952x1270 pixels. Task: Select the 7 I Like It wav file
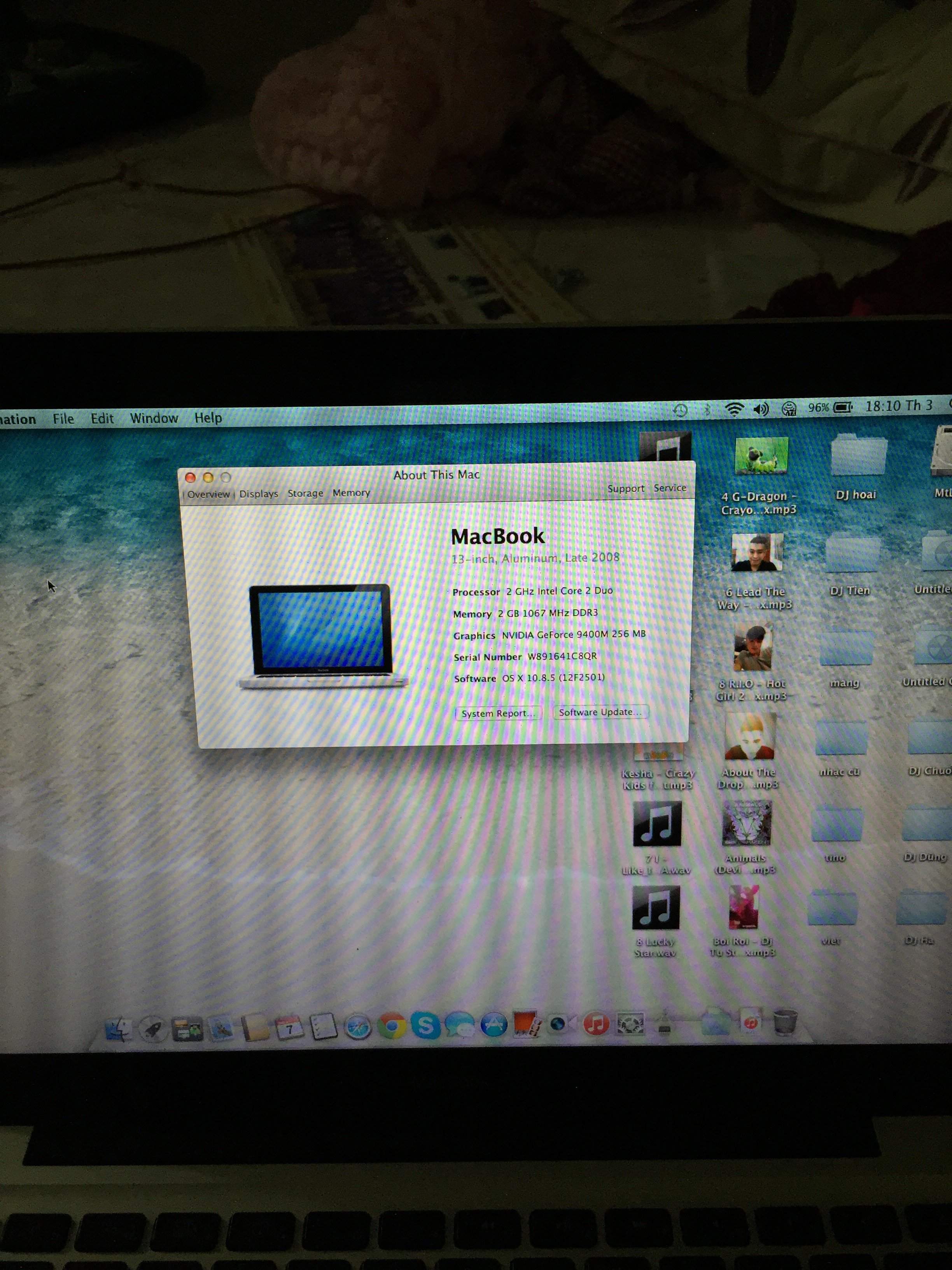point(657,838)
